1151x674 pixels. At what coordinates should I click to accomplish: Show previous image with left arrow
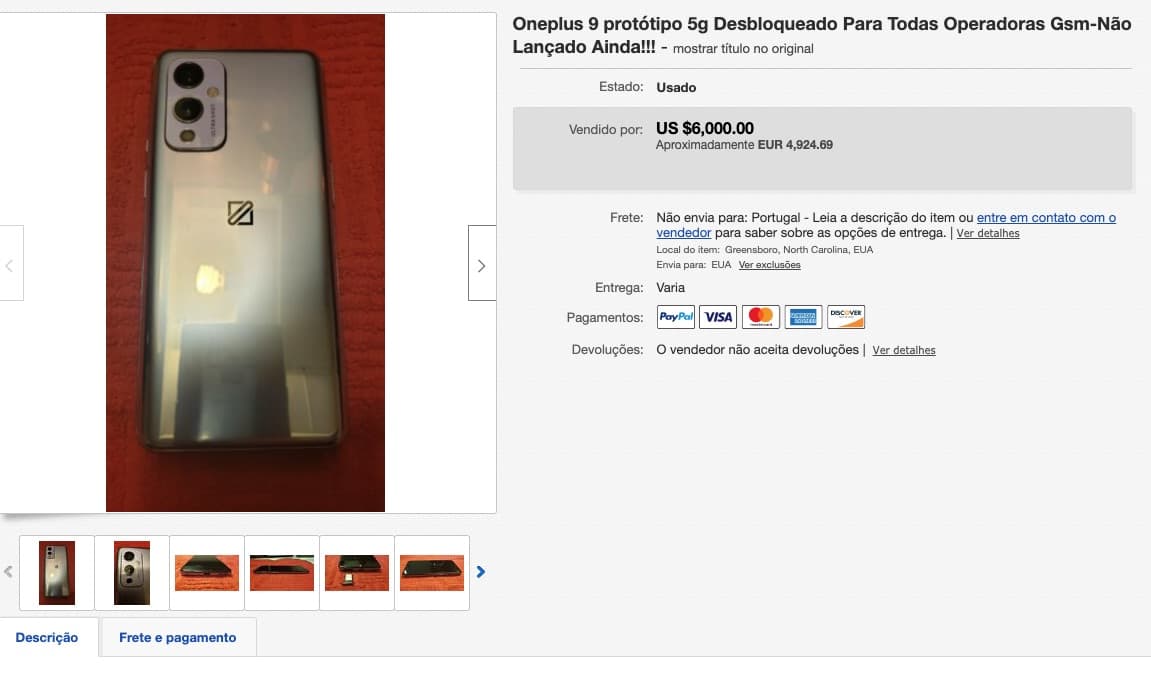point(10,263)
